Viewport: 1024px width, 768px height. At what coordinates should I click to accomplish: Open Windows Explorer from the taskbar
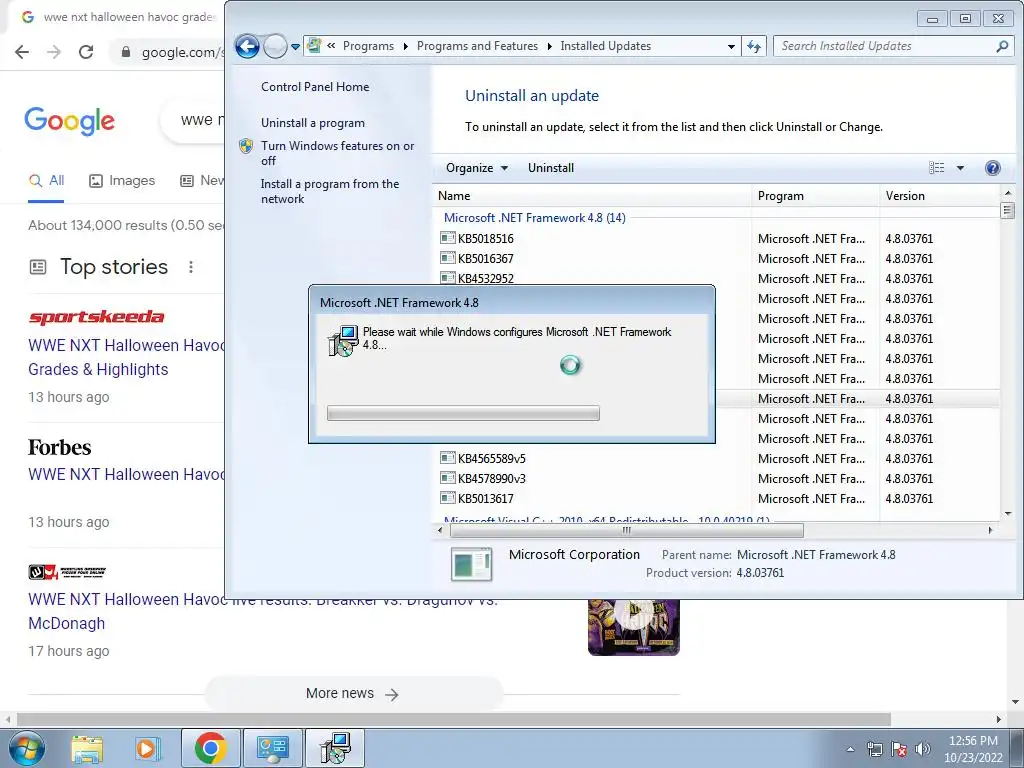[87, 748]
